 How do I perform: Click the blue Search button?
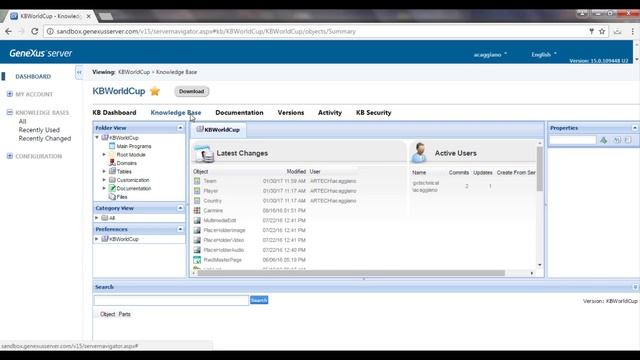click(x=259, y=300)
